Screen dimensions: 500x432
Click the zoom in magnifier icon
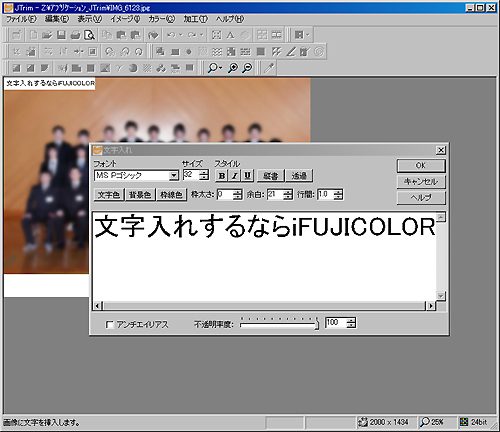coord(233,68)
